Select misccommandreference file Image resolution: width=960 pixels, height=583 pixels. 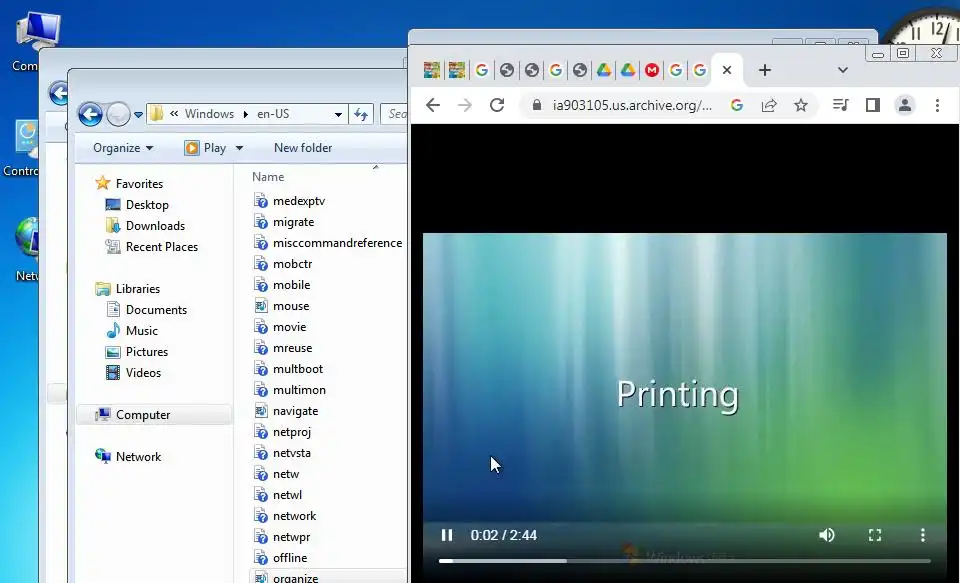point(337,243)
